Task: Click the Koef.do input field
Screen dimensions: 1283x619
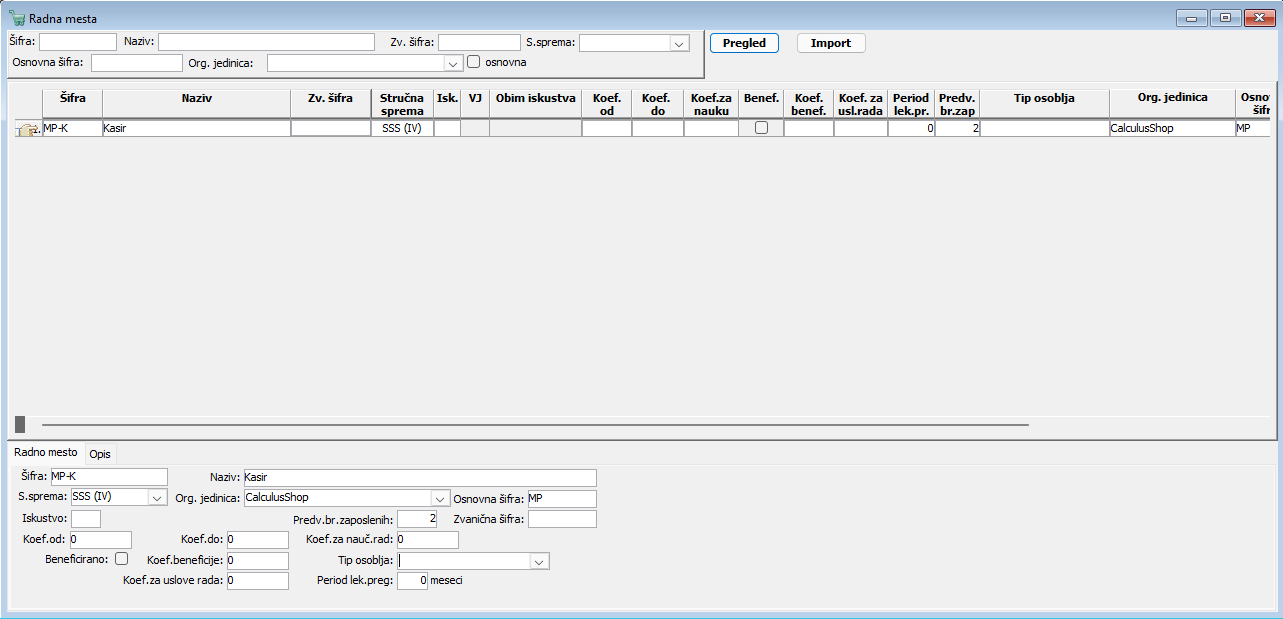Action: (257, 540)
